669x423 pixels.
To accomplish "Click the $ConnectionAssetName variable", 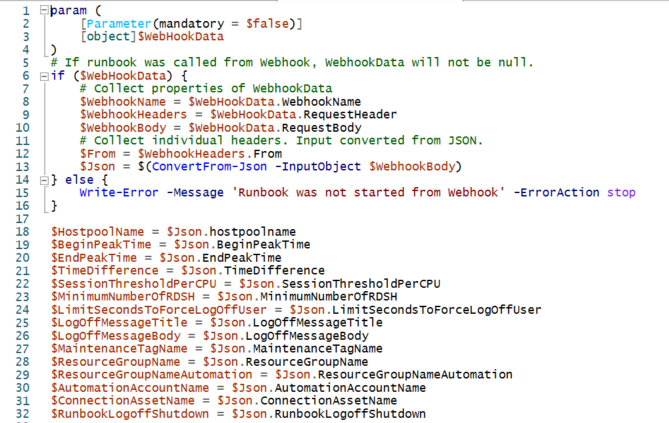I will pyautogui.click(x=123, y=401).
